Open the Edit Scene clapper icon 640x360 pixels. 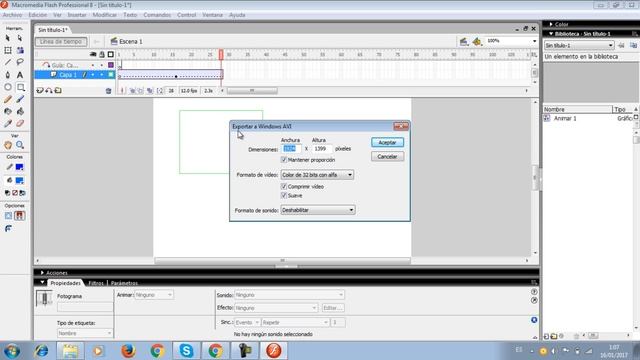(x=464, y=41)
